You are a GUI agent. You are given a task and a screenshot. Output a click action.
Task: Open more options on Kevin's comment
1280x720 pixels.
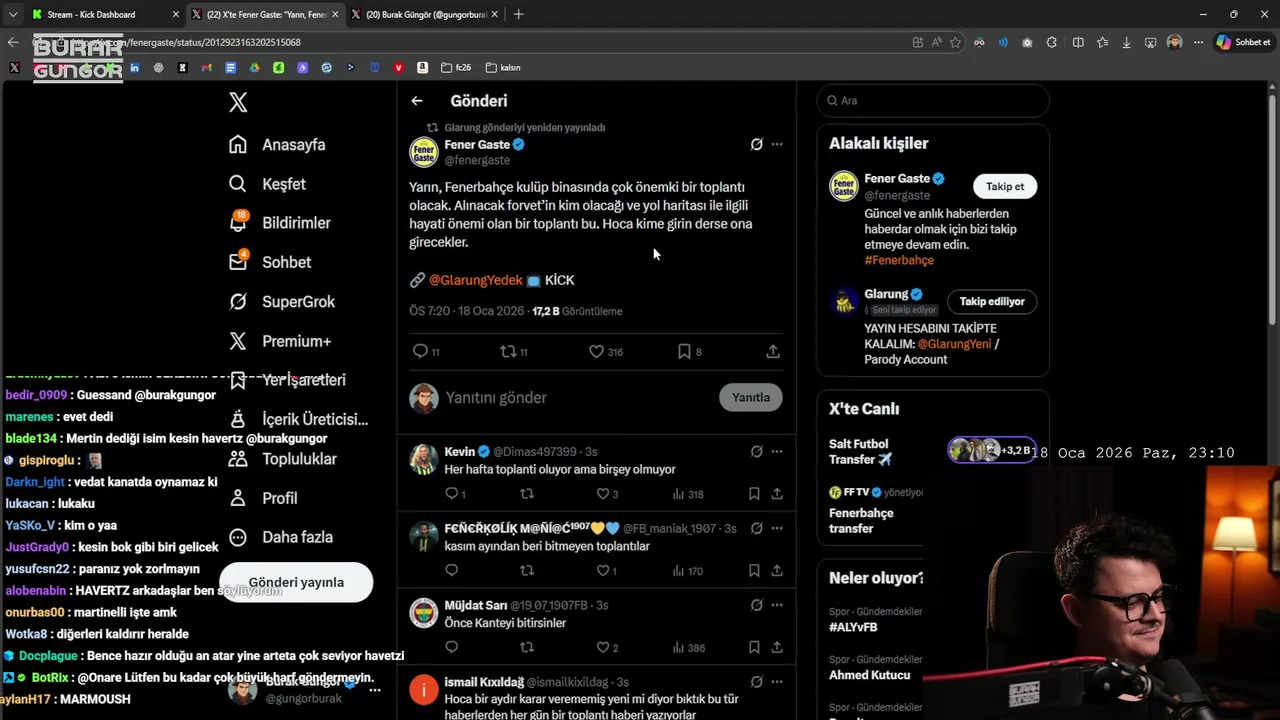pyautogui.click(x=777, y=451)
